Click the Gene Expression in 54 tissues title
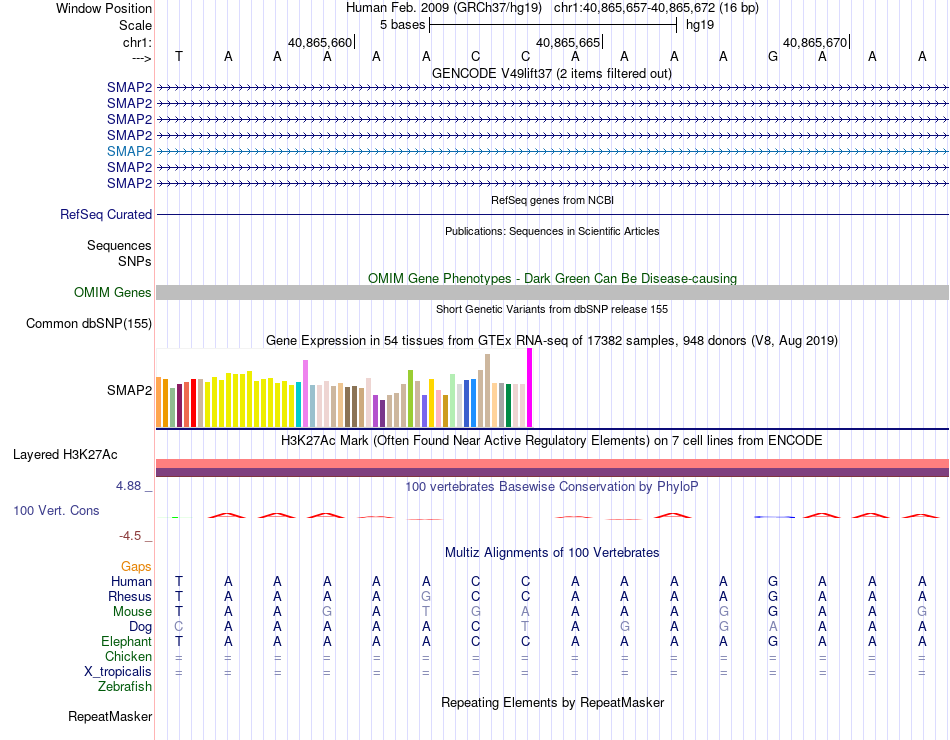950x740 pixels. click(552, 341)
